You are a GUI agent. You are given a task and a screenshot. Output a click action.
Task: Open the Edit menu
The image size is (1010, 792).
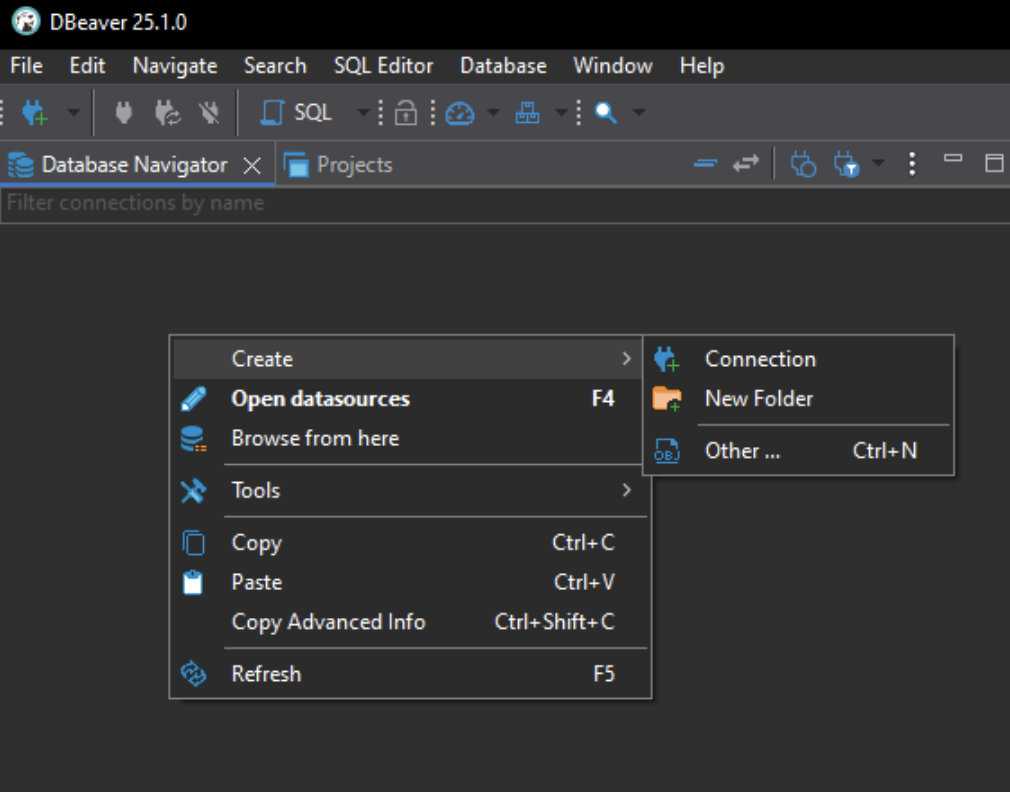[88, 66]
